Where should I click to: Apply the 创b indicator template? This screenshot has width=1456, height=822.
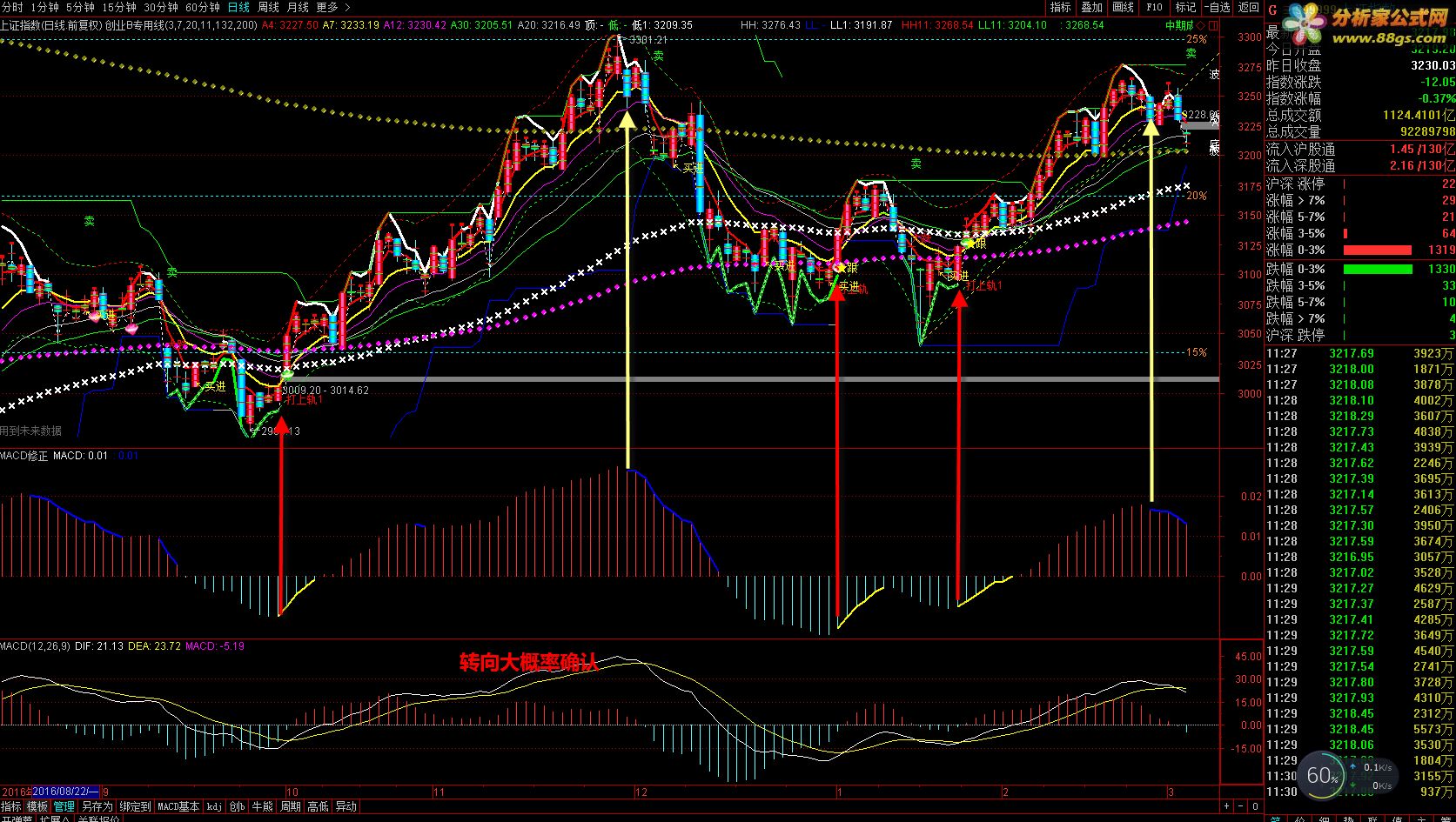click(237, 807)
